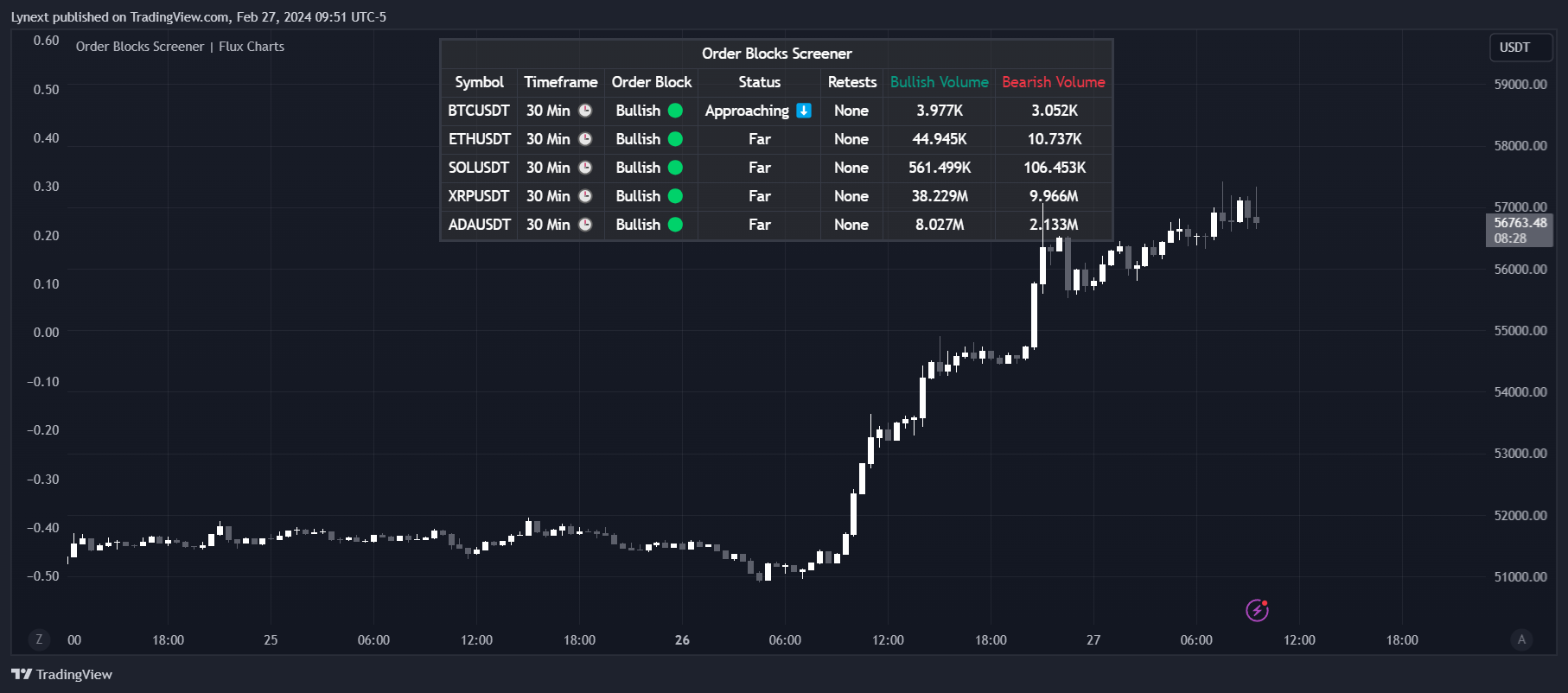
Task: Click the Timeframe column header
Action: 561,82
